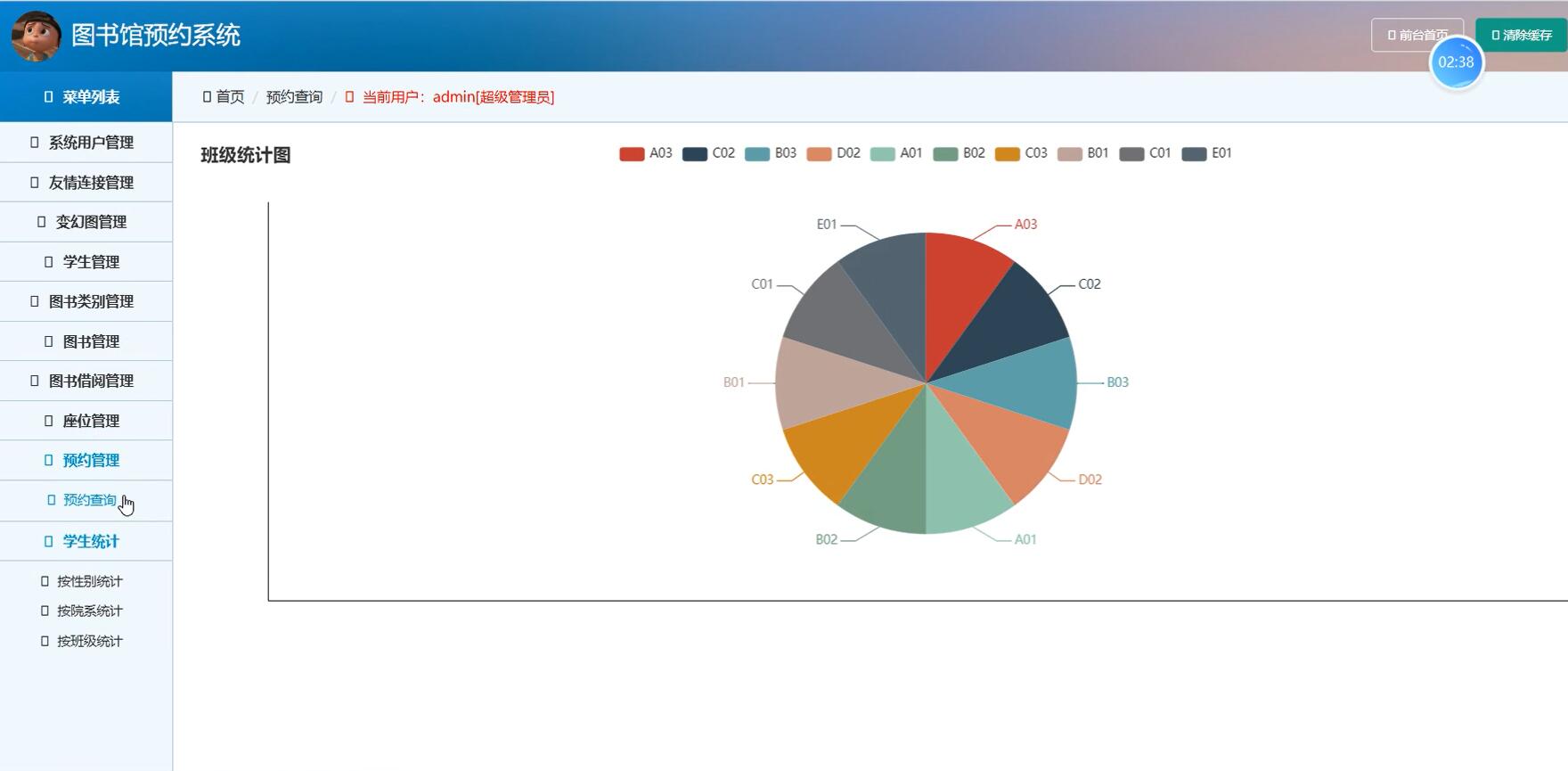Viewport: 1568px width, 771px height.
Task: Click the icon before 图书管理
Action: pos(49,341)
